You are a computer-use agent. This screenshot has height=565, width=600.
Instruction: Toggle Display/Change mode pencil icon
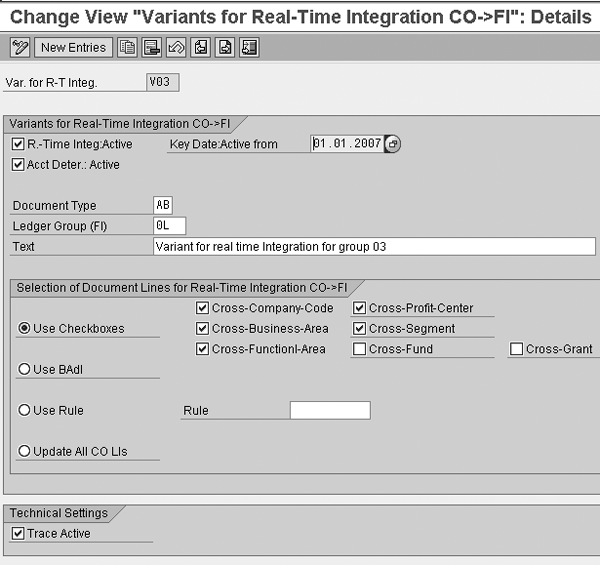(x=20, y=47)
